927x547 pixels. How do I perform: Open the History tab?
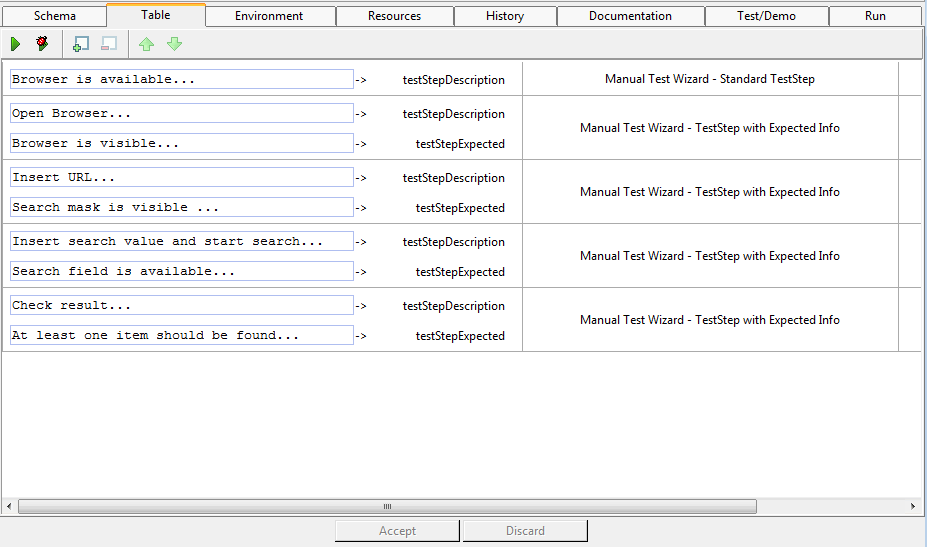pos(504,16)
